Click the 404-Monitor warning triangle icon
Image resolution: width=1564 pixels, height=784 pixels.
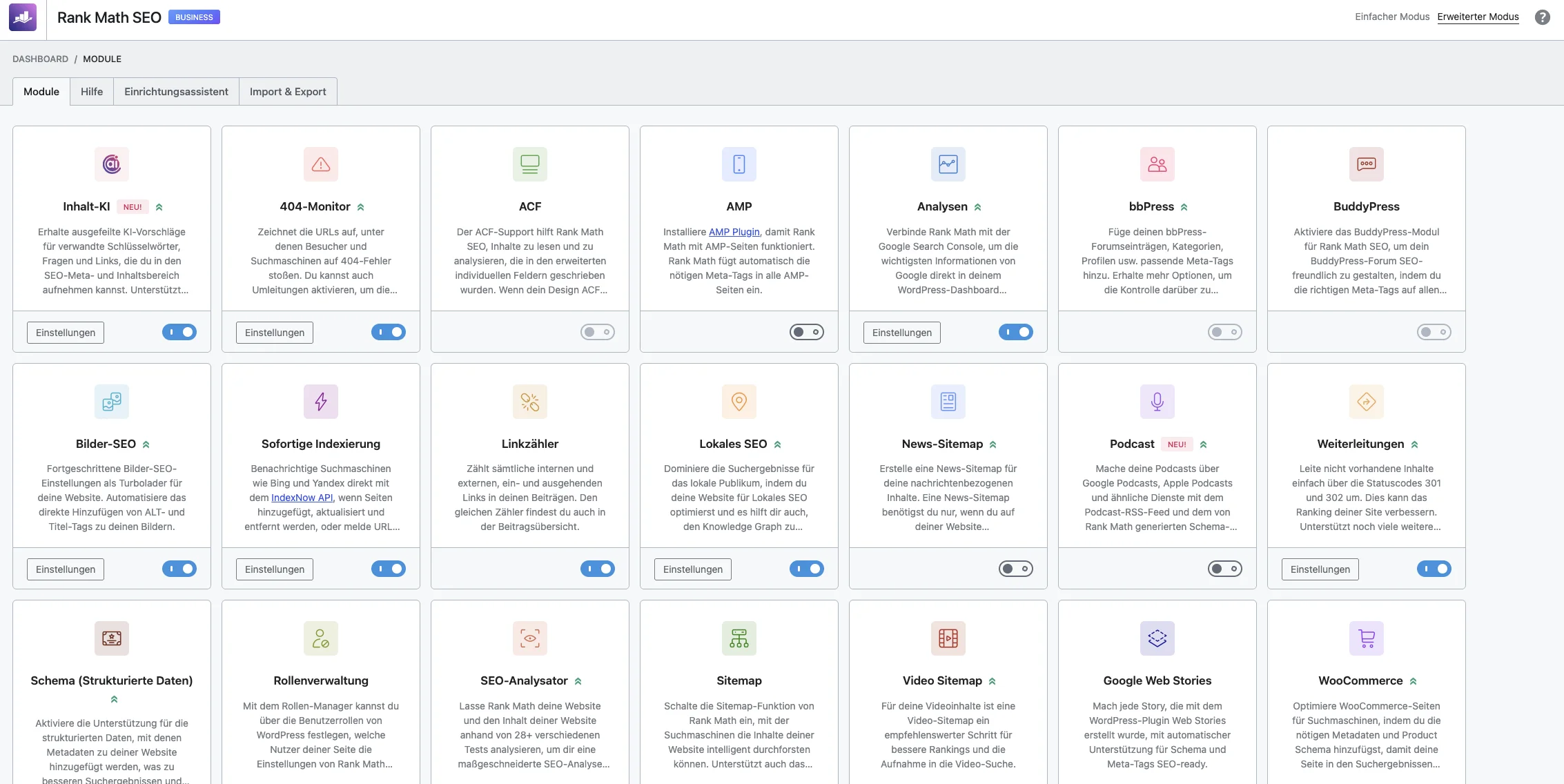pyautogui.click(x=321, y=164)
